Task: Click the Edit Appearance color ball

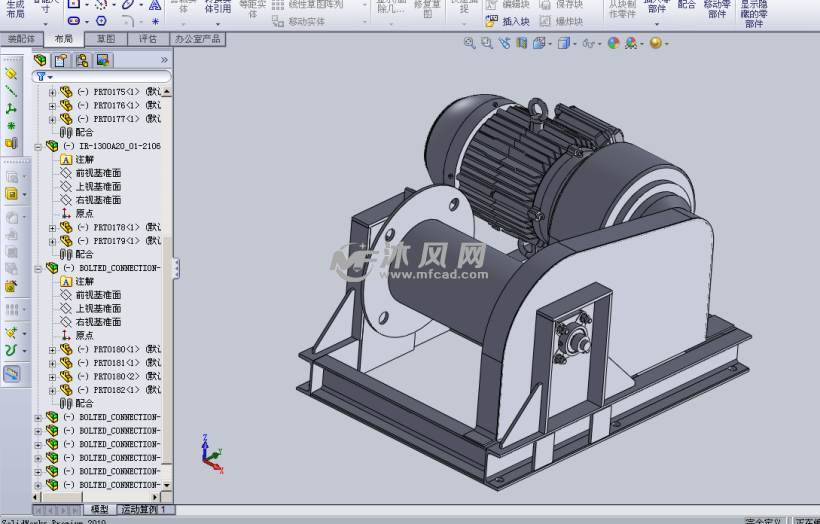Action: [x=613, y=43]
